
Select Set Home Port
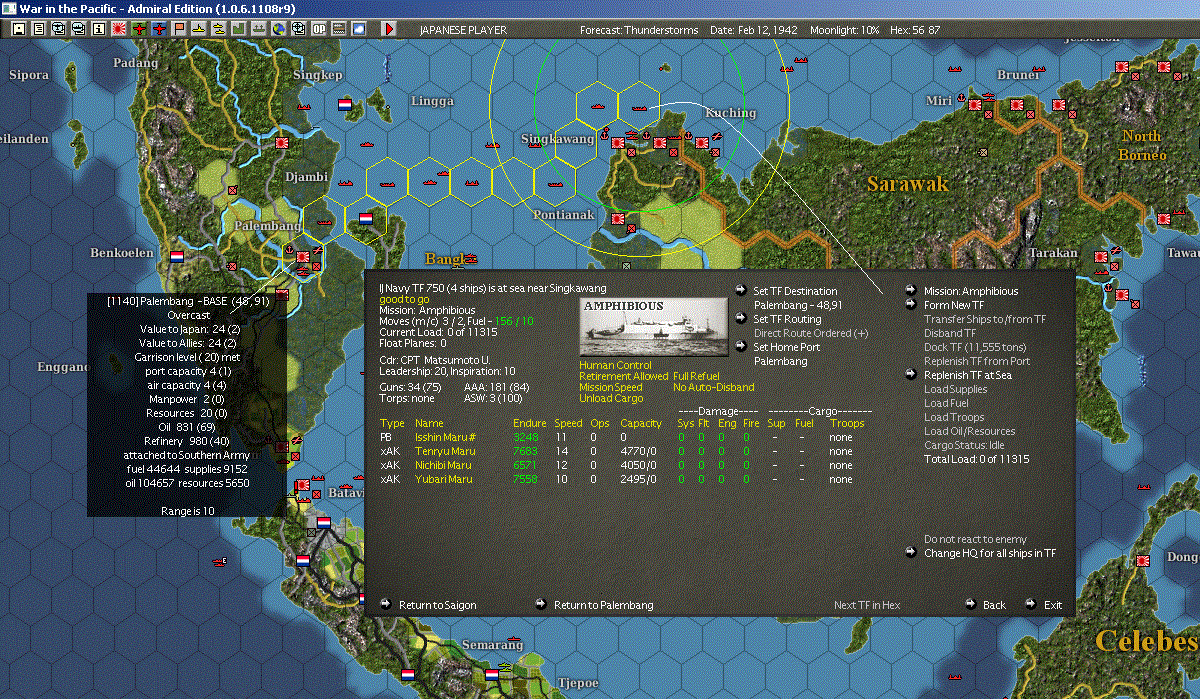click(786, 347)
